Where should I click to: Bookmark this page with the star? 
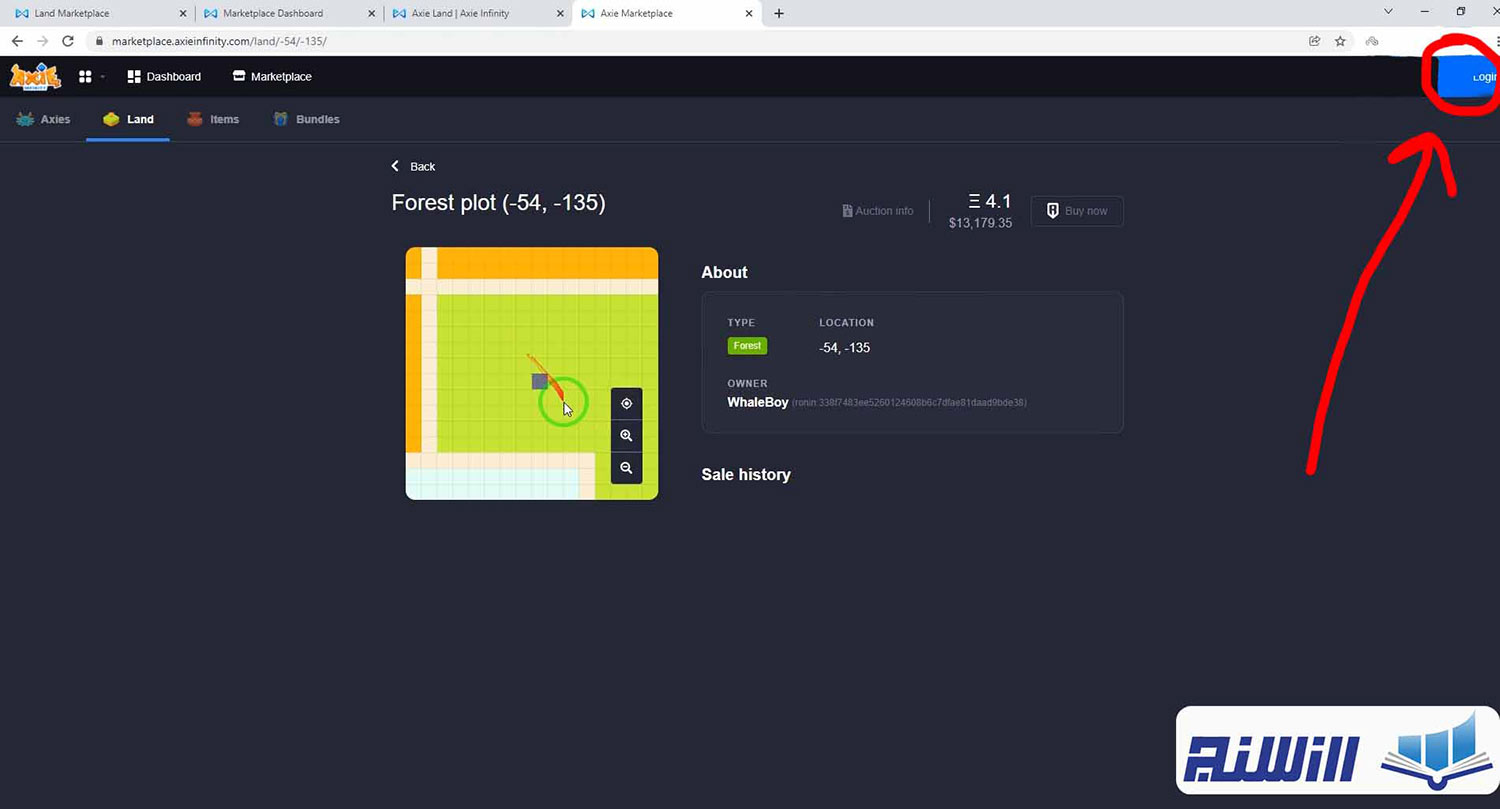pos(1340,41)
